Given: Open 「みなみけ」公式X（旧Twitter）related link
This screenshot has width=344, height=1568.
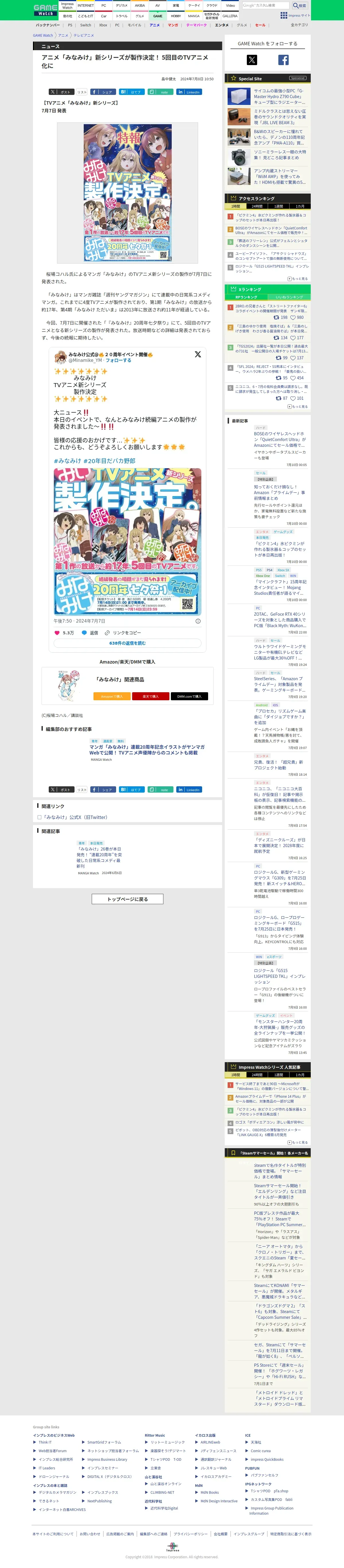Looking at the screenshot, I should [x=75, y=818].
